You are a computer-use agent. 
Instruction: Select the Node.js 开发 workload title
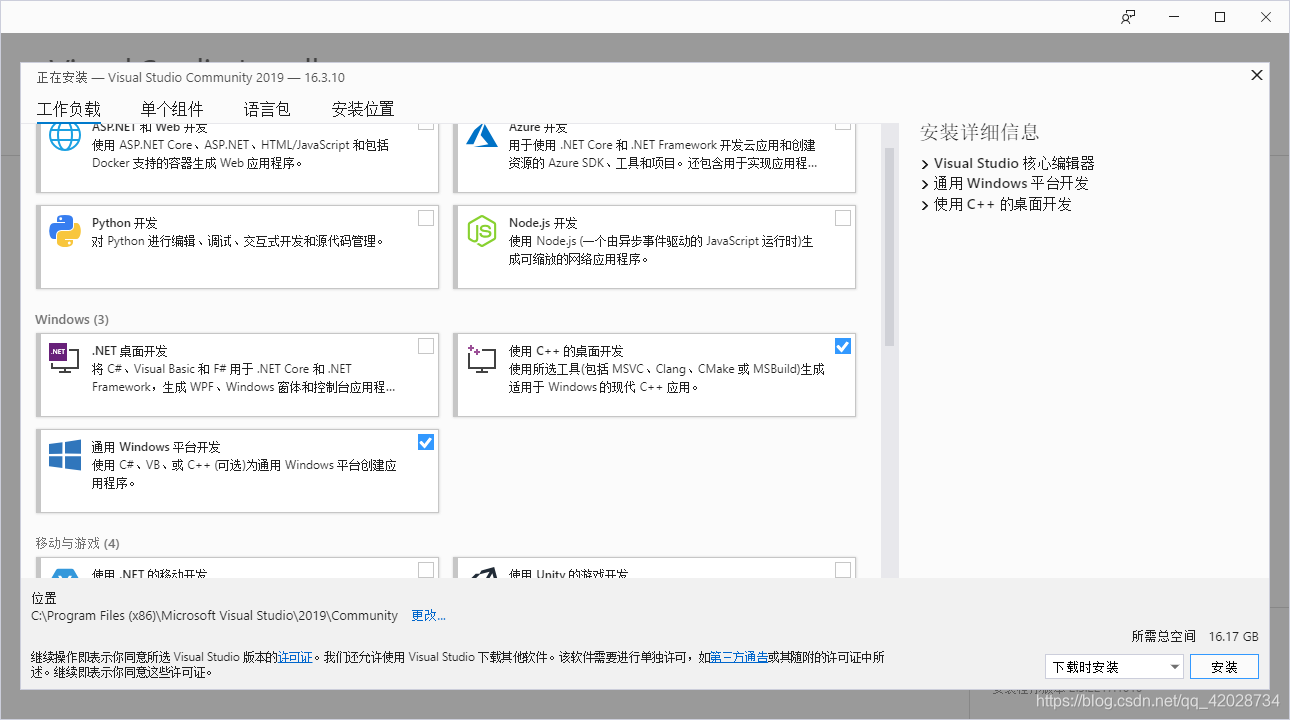click(543, 223)
